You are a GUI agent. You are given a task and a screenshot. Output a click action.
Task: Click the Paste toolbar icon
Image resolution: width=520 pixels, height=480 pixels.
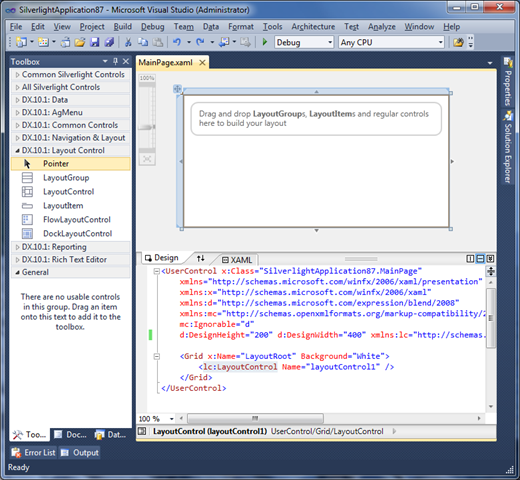click(x=158, y=42)
